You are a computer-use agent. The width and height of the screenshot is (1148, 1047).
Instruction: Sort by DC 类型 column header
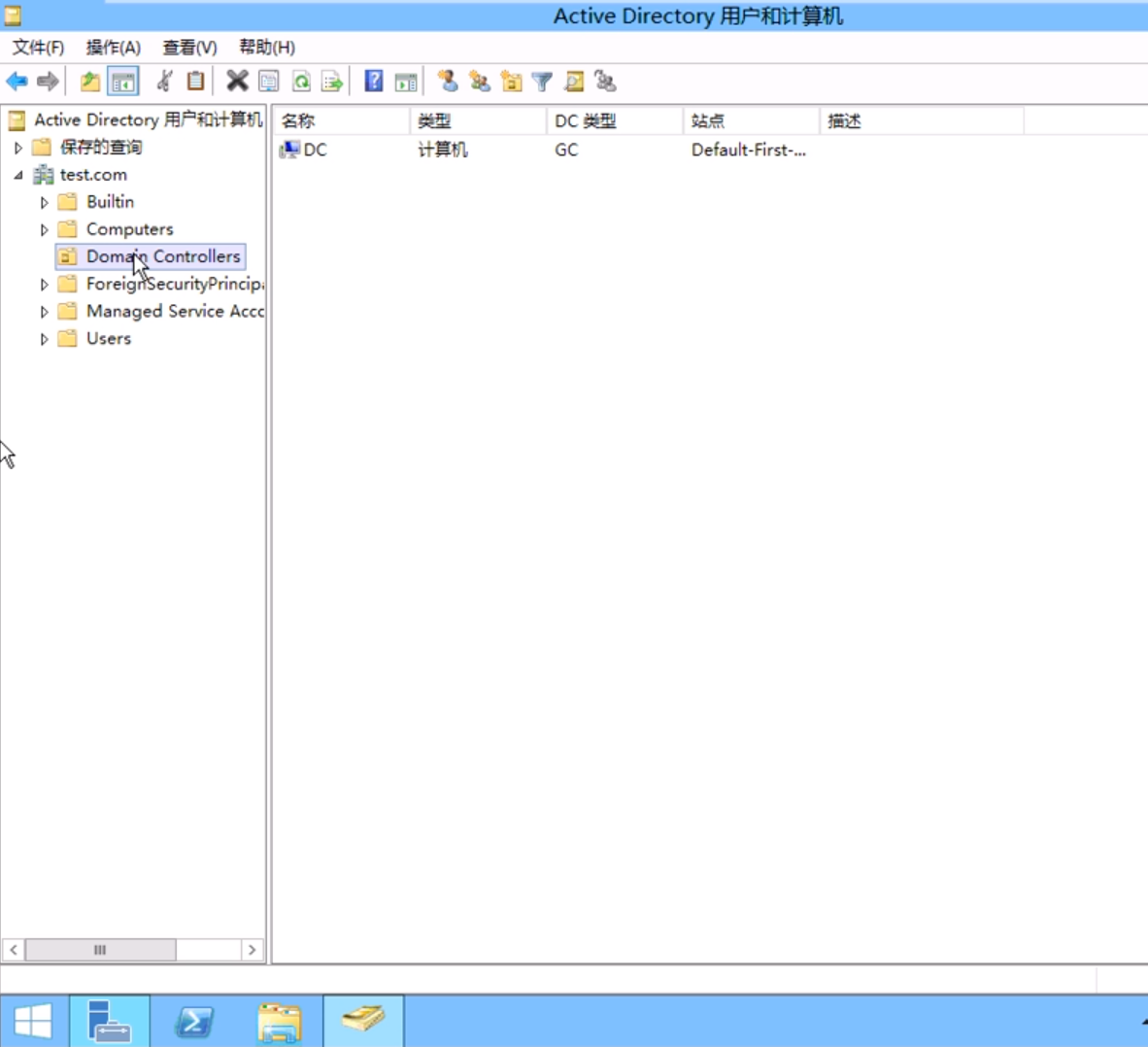615,120
